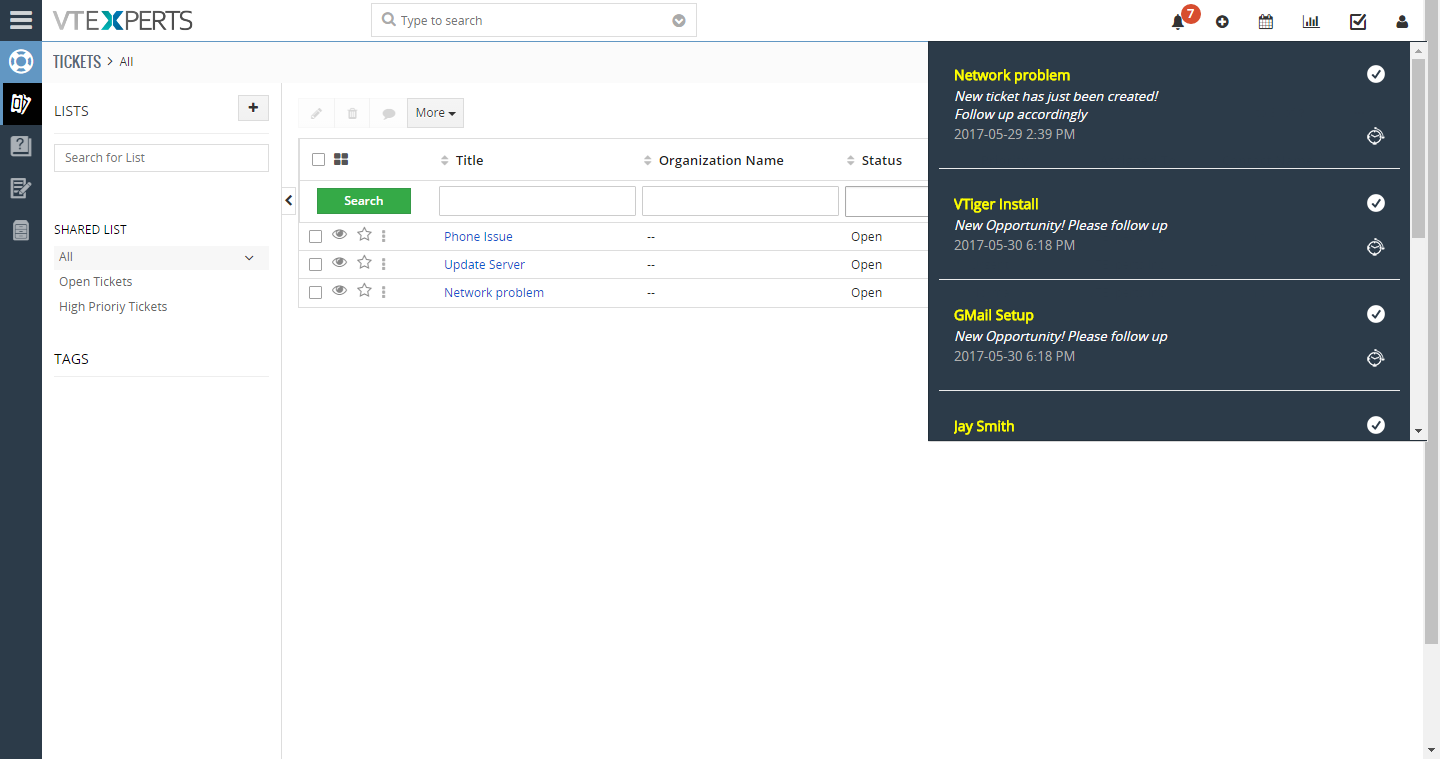Sort by Title column arrows

445,161
